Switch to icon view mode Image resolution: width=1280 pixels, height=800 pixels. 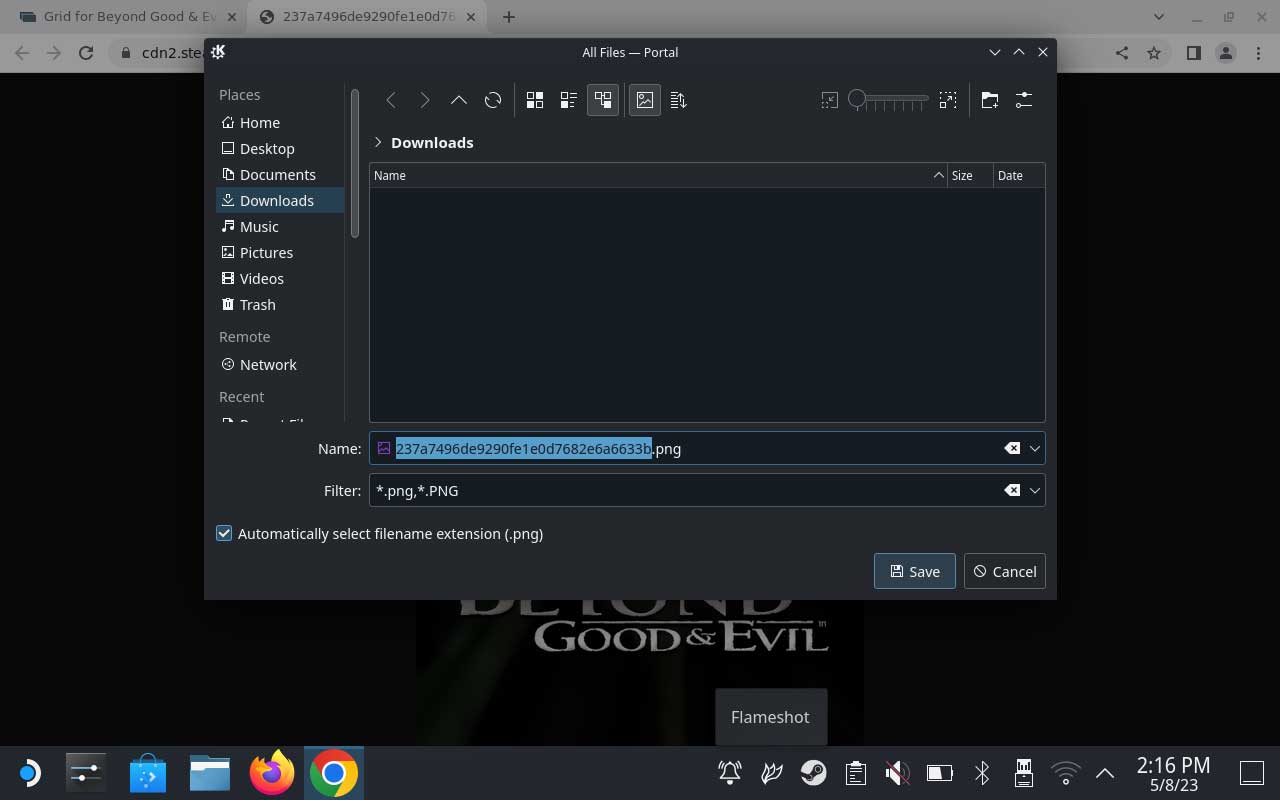tap(535, 100)
